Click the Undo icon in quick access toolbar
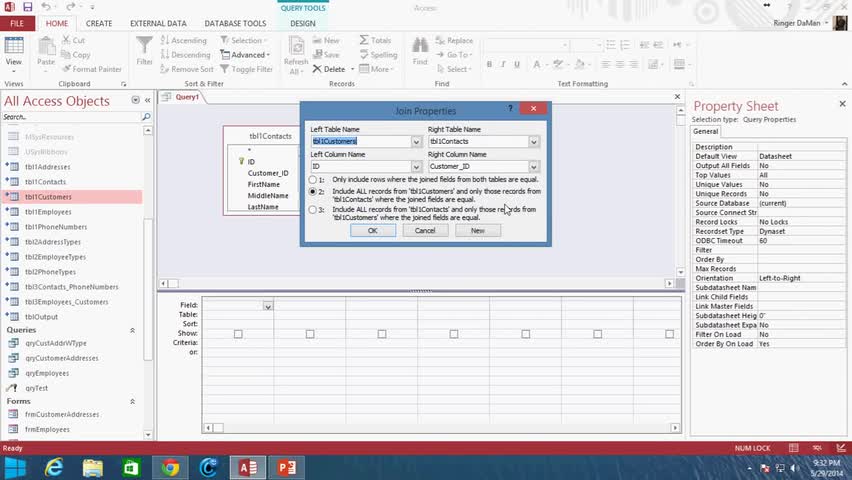 tap(46, 7)
